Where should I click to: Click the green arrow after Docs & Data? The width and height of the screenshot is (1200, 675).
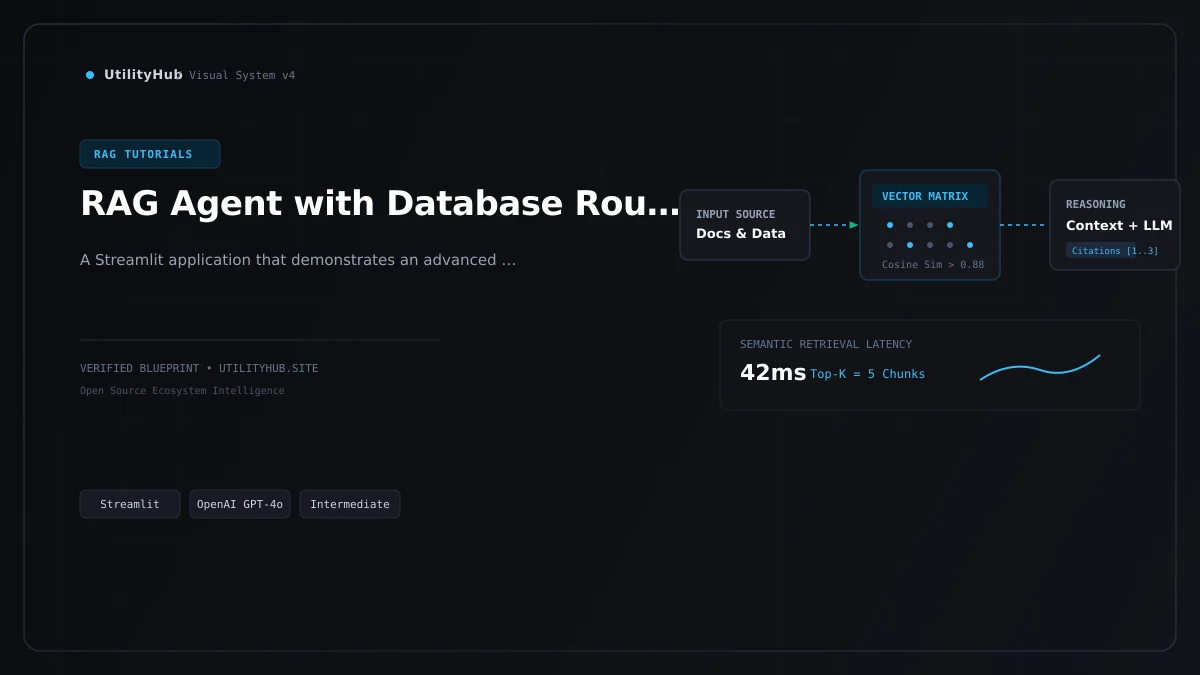tap(854, 225)
